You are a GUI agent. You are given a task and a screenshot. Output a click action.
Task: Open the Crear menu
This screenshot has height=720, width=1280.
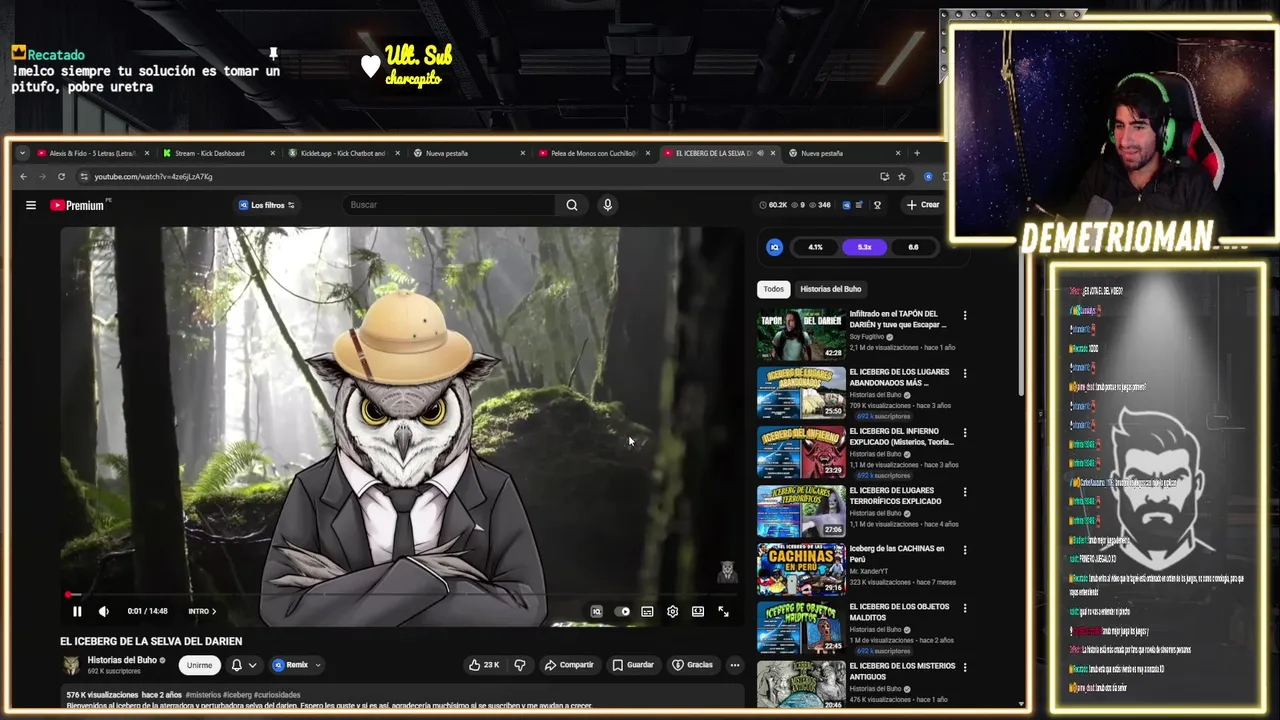(922, 205)
